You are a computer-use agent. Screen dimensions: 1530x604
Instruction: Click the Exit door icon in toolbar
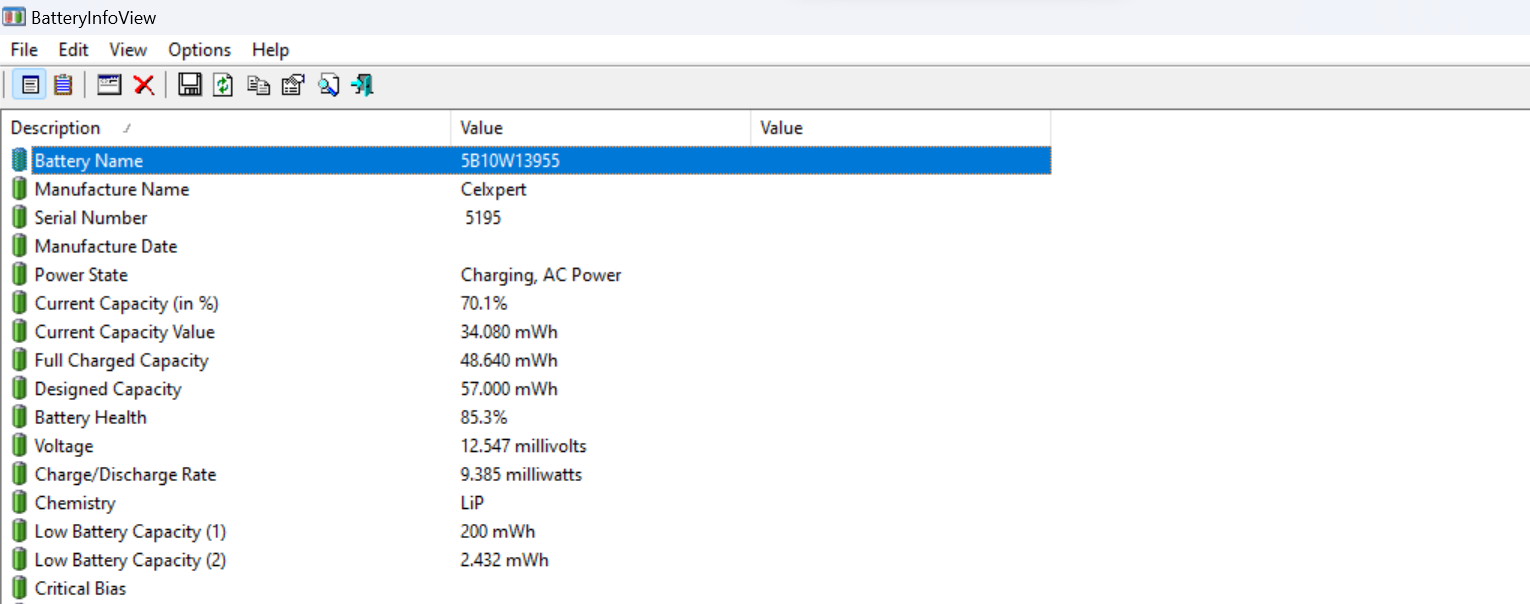(362, 85)
